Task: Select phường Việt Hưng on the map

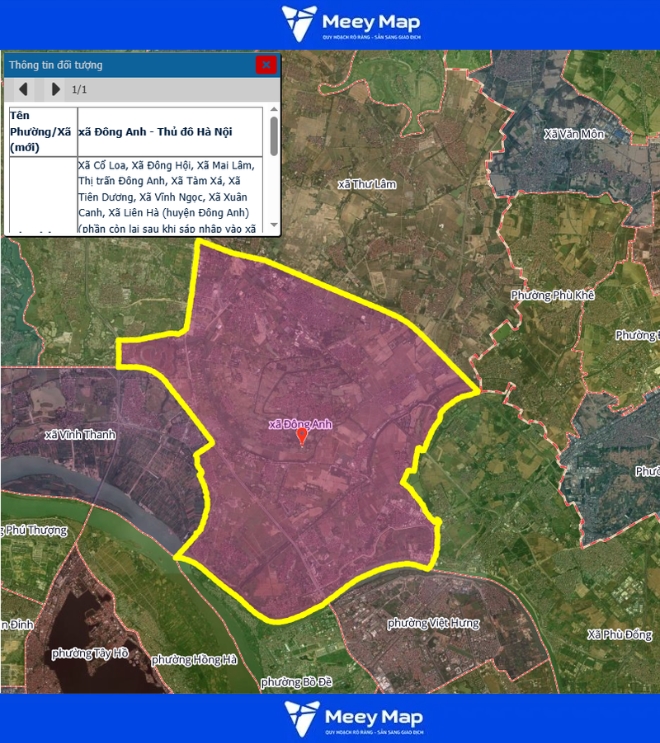Action: coord(433,623)
